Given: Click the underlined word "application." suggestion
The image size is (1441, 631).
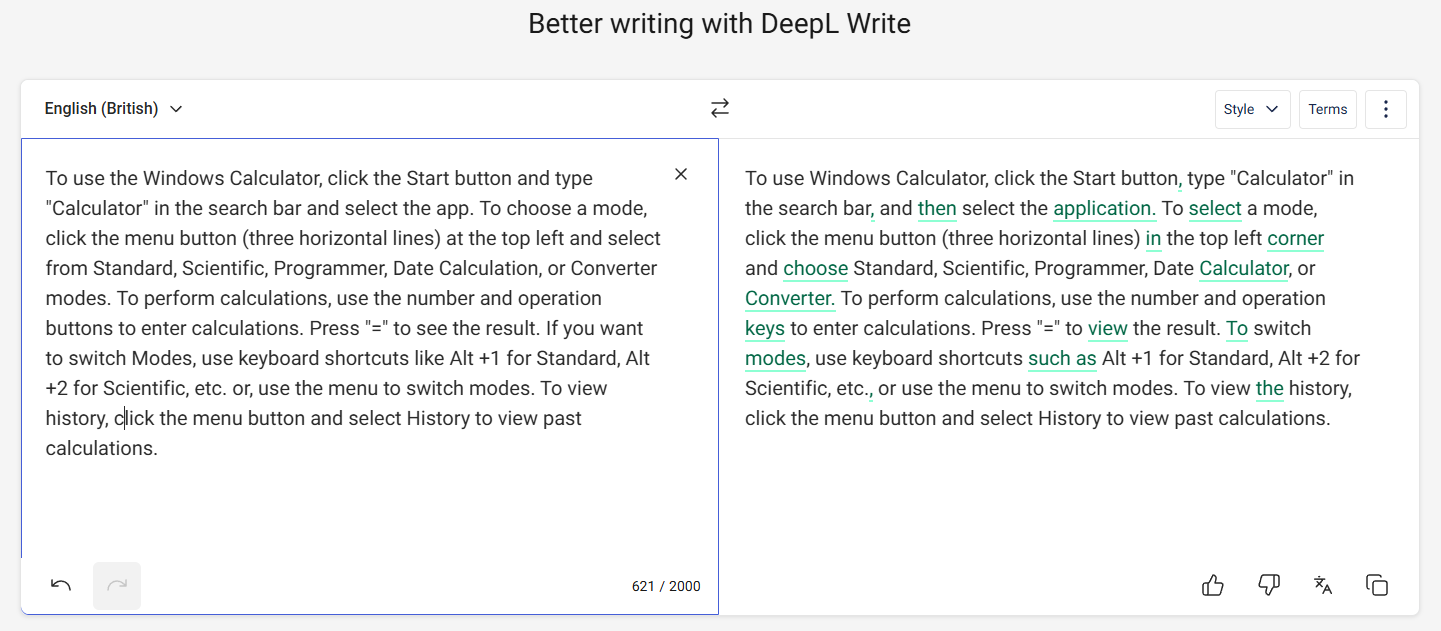Looking at the screenshot, I should coord(1105,209).
